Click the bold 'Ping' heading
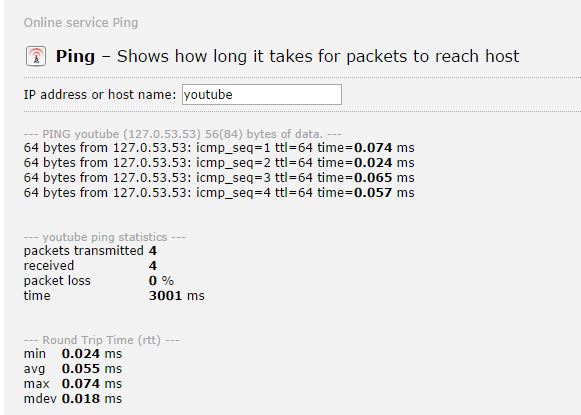Image resolution: width=581 pixels, height=415 pixels. pyautogui.click(x=75, y=56)
